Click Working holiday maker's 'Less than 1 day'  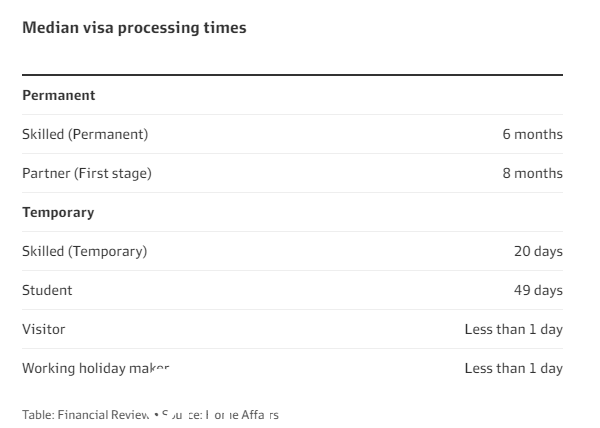(514, 369)
